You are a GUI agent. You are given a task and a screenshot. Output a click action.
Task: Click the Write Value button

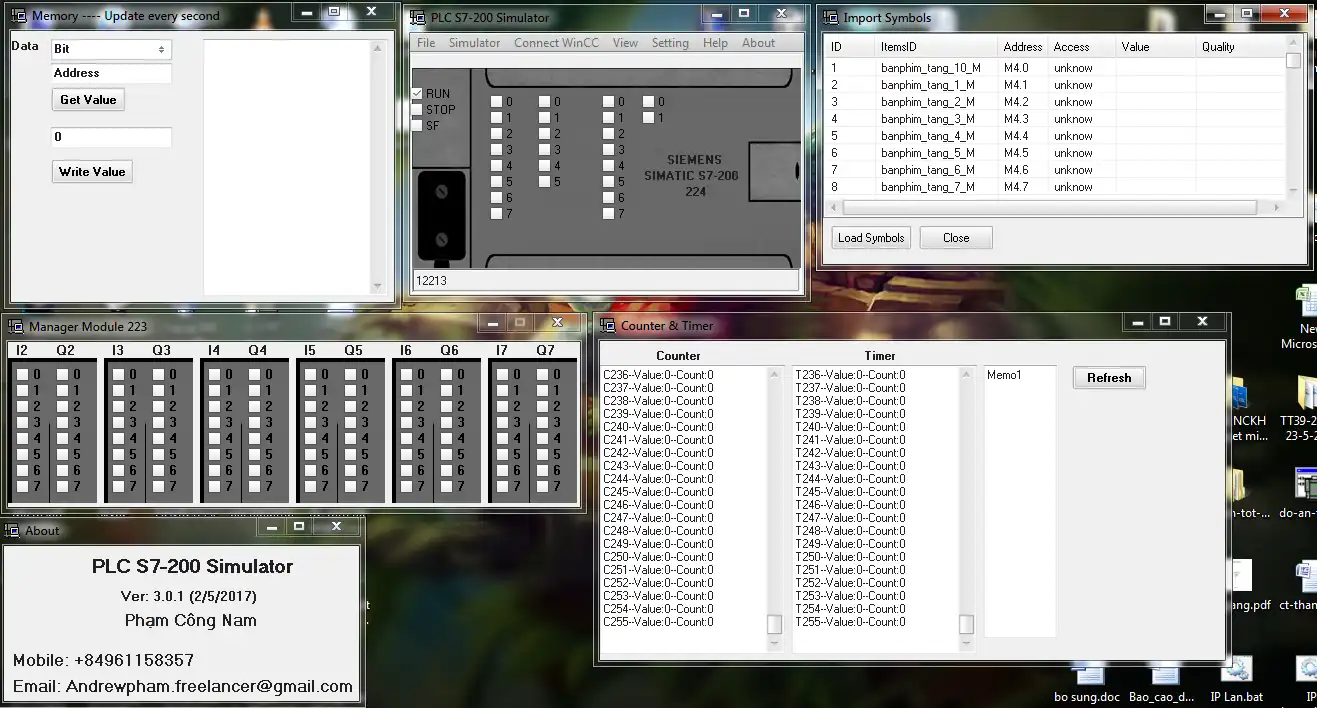pyautogui.click(x=92, y=172)
